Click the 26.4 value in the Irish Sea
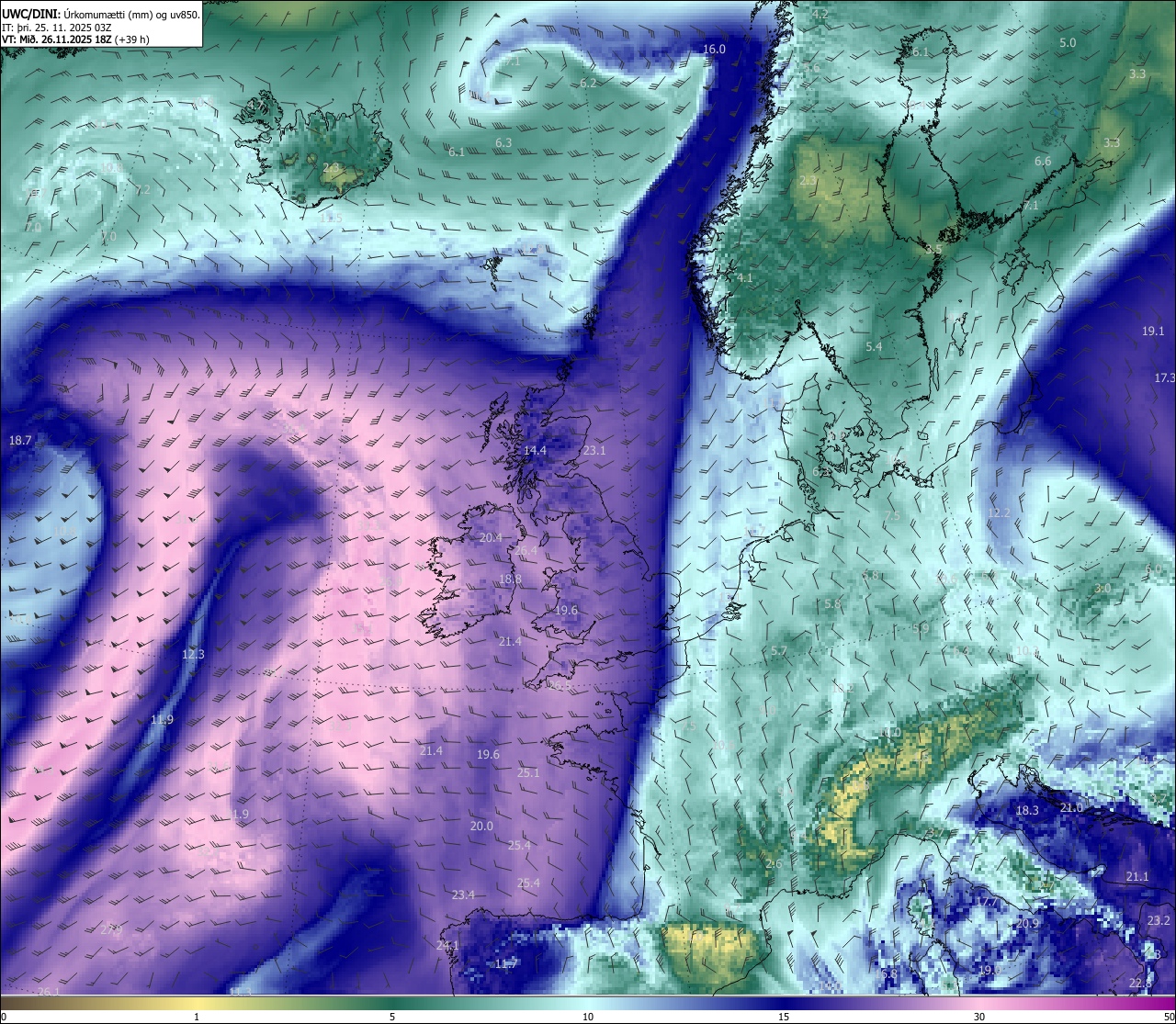 pyautogui.click(x=526, y=551)
